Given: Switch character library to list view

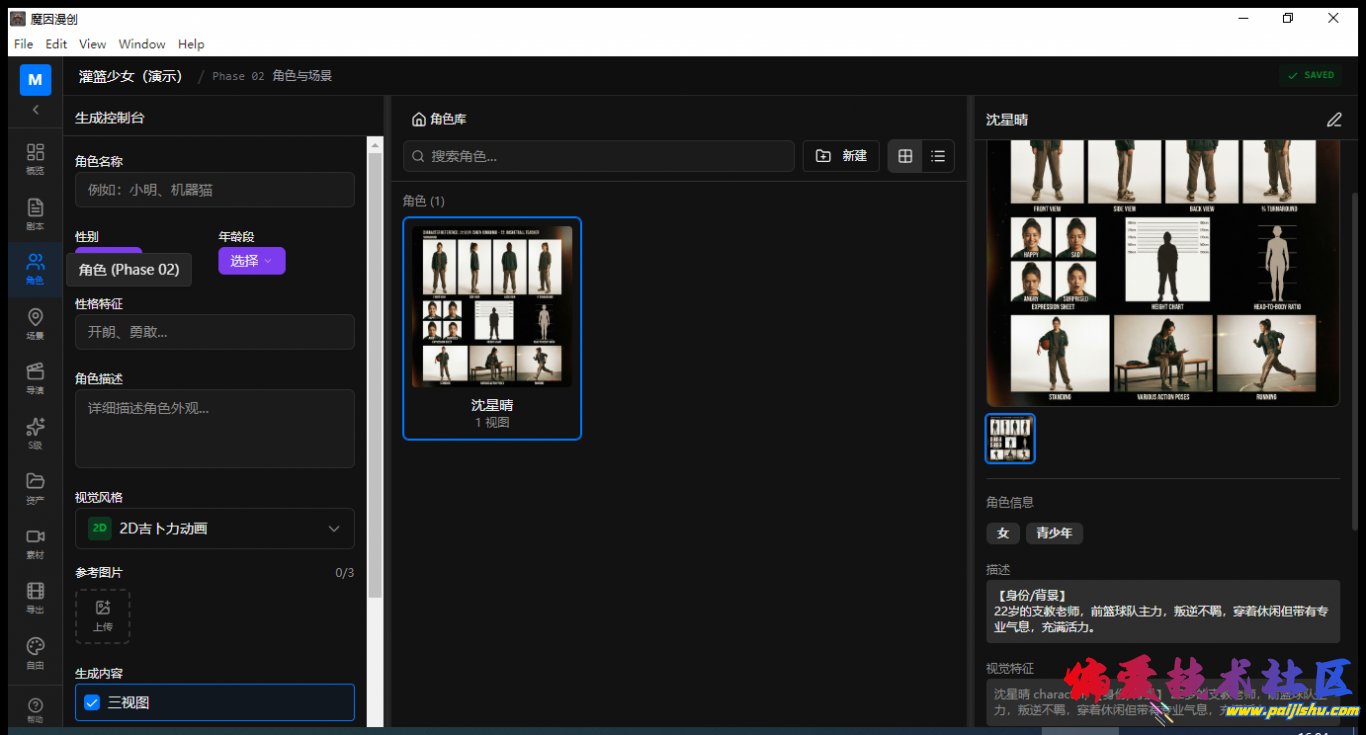Looking at the screenshot, I should pos(937,156).
